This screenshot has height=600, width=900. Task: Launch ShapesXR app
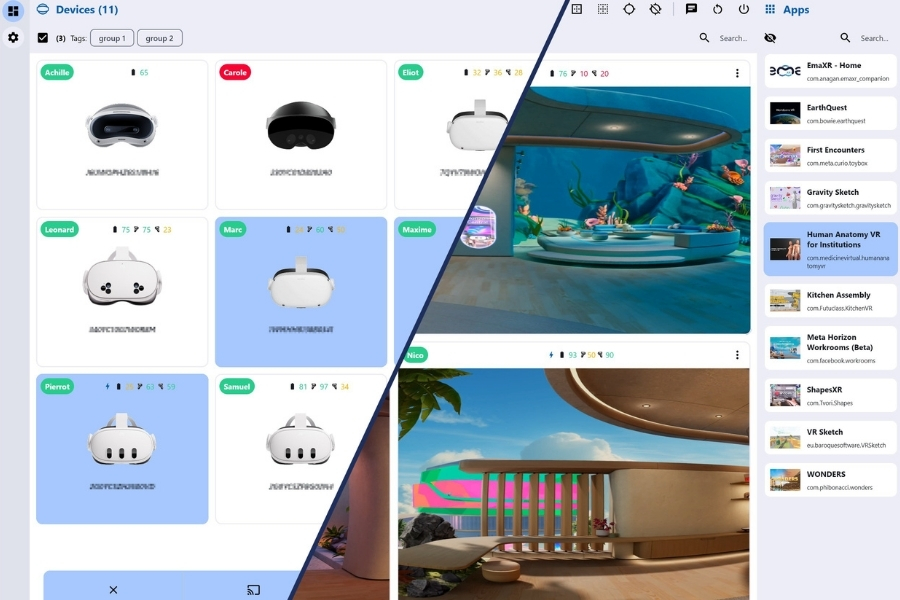click(830, 396)
